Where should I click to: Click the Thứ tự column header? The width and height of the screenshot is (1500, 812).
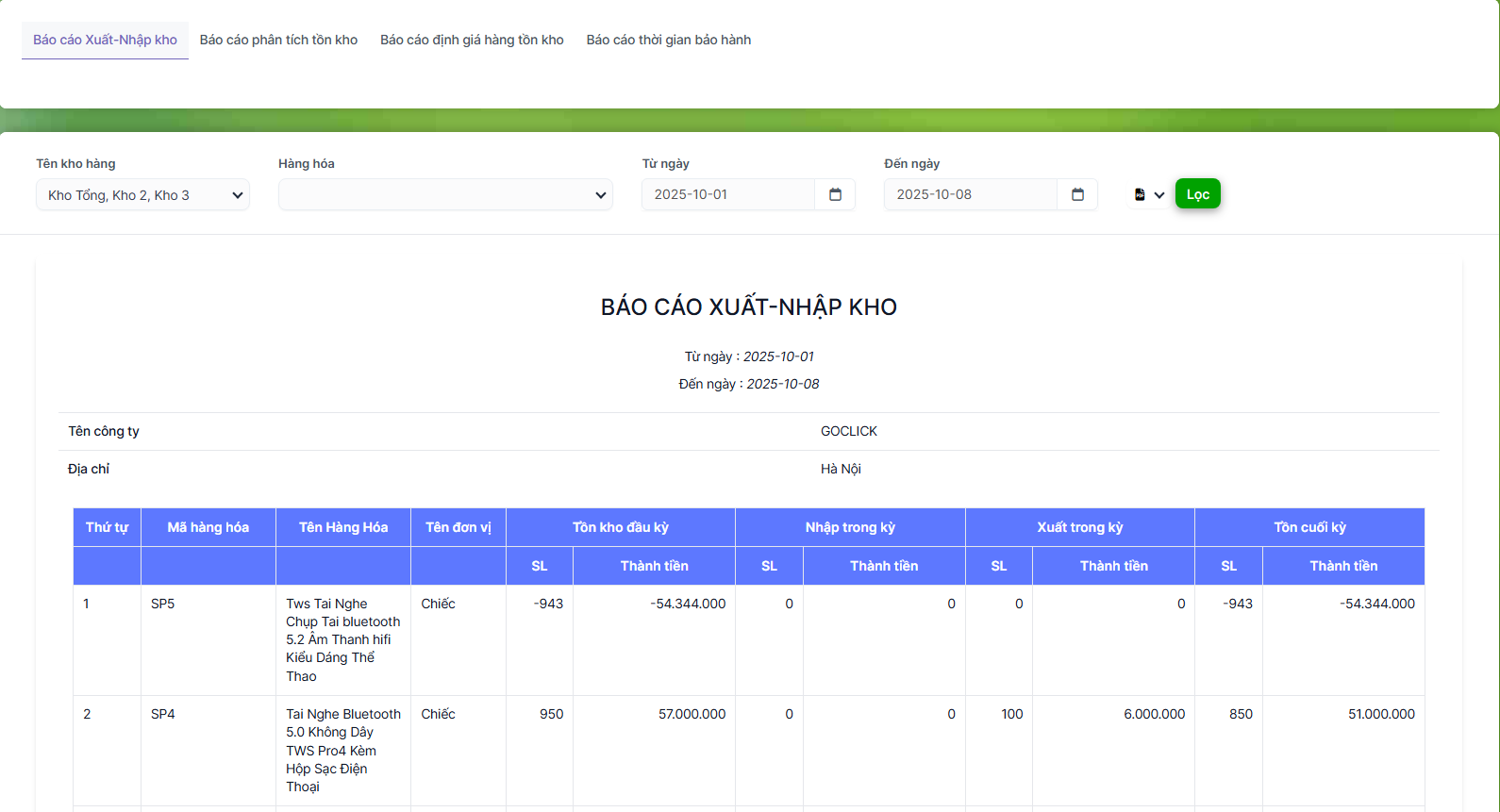coord(107,527)
